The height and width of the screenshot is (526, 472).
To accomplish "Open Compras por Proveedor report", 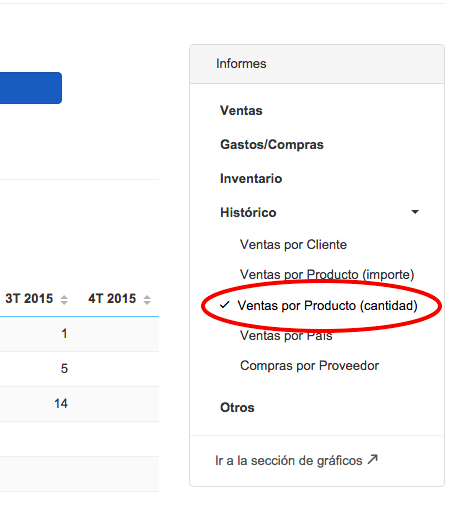I will pos(309,366).
